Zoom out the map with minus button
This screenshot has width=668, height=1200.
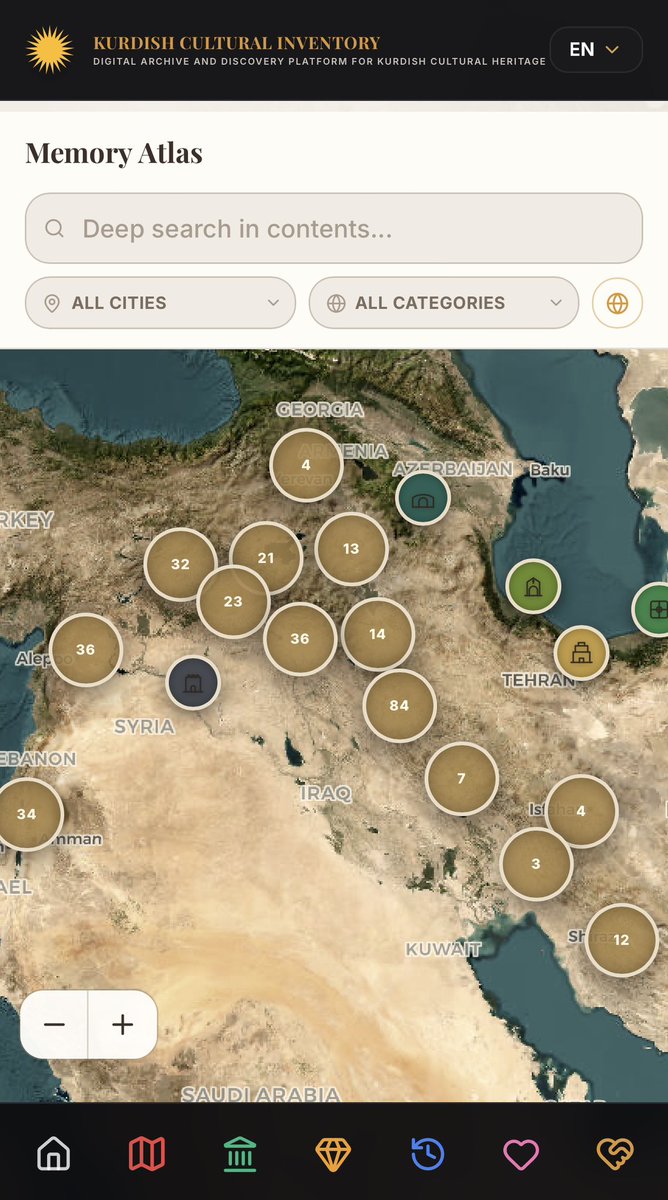pyautogui.click(x=54, y=1025)
